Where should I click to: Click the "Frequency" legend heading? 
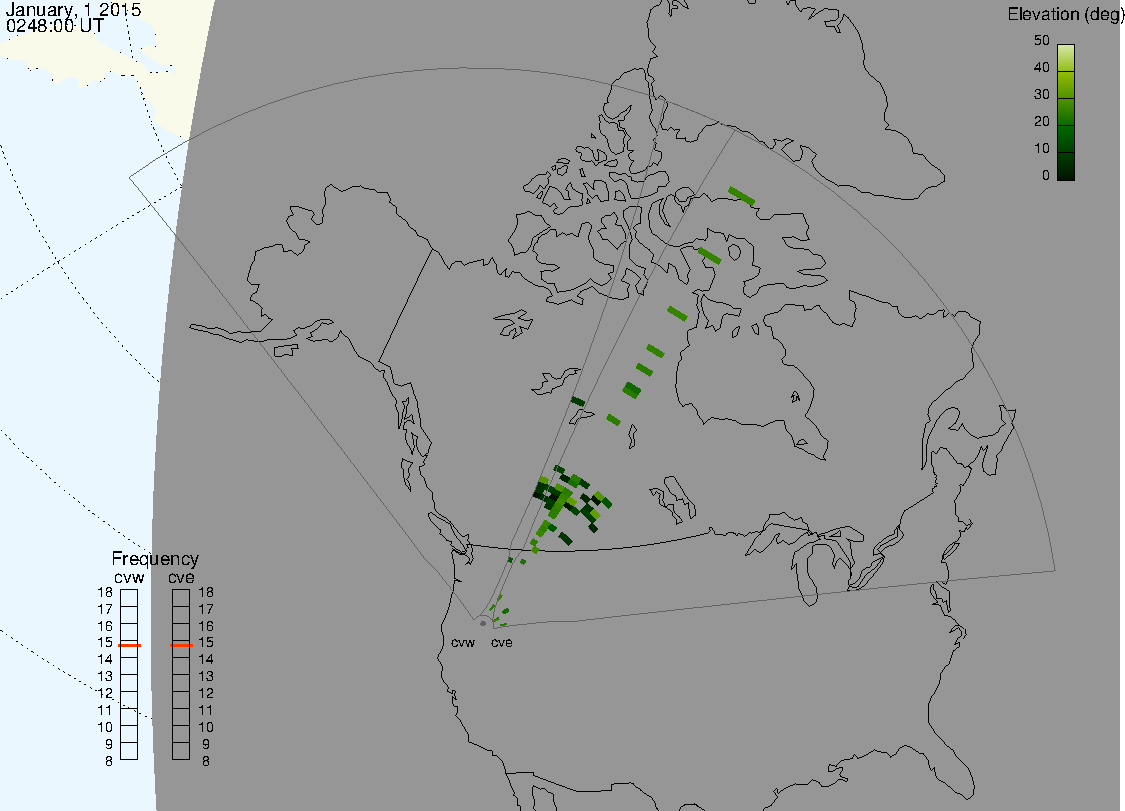click(x=155, y=559)
